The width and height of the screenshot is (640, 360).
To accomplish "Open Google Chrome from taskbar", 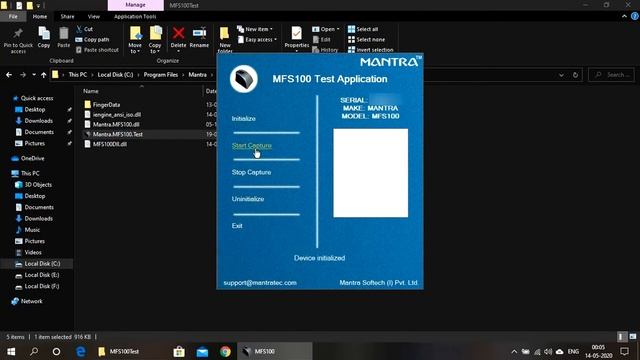I will 225,351.
